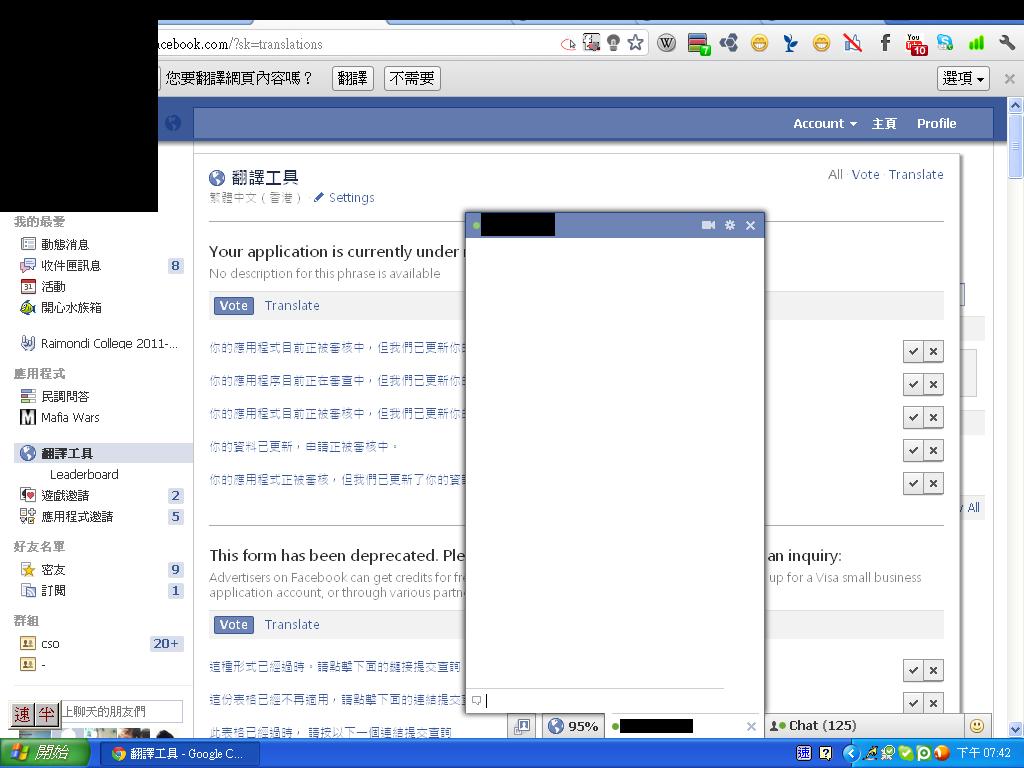The height and width of the screenshot is (768, 1024).
Task: Click Windows 開始 Start button
Action: coord(44,753)
